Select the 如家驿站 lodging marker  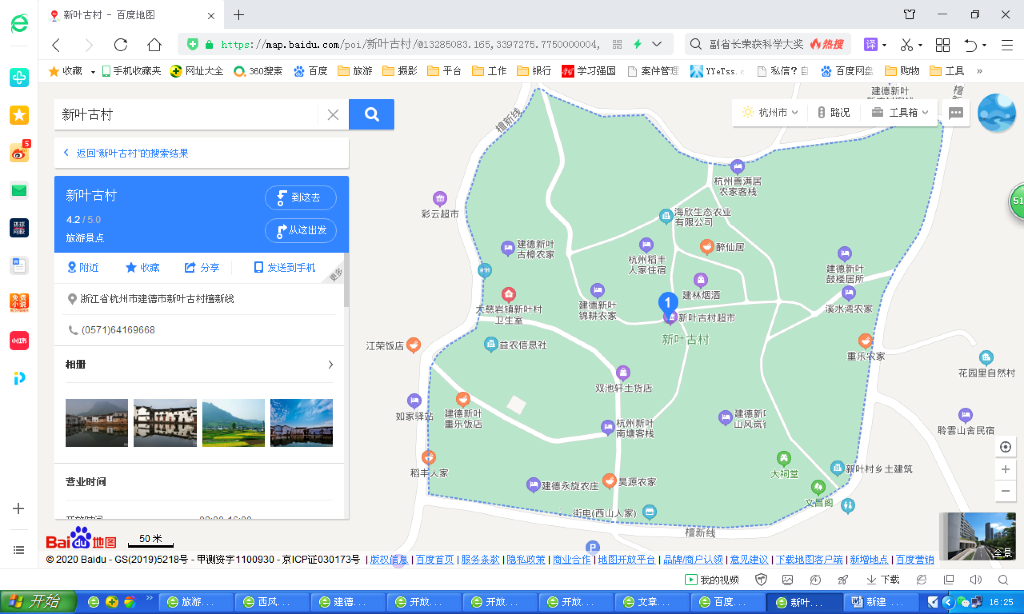pyautogui.click(x=414, y=400)
